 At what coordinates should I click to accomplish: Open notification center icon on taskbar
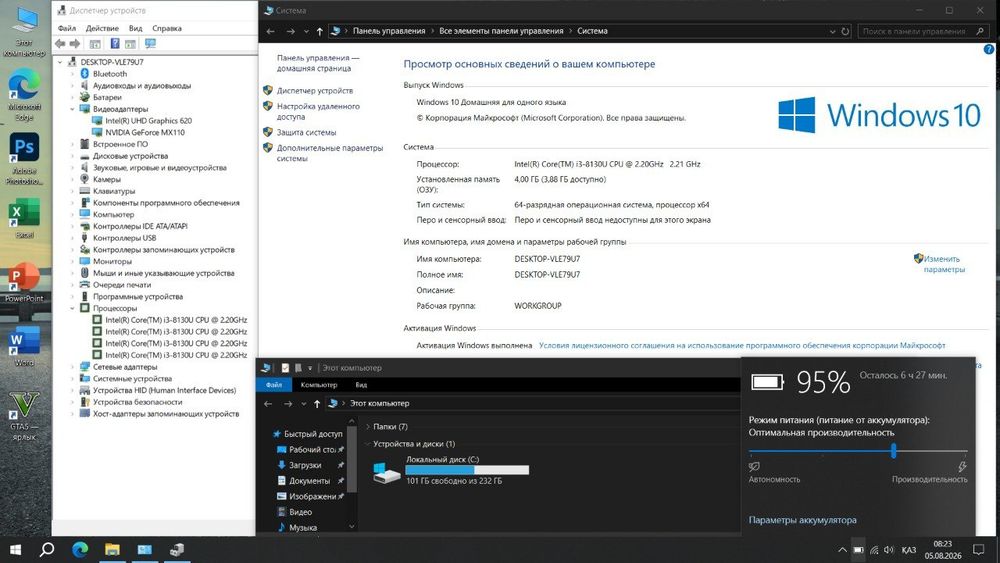978,549
